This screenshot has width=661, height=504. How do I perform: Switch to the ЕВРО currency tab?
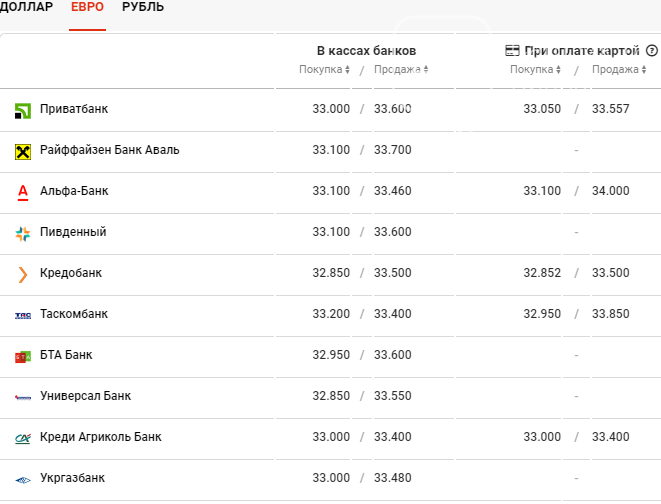[x=87, y=7]
